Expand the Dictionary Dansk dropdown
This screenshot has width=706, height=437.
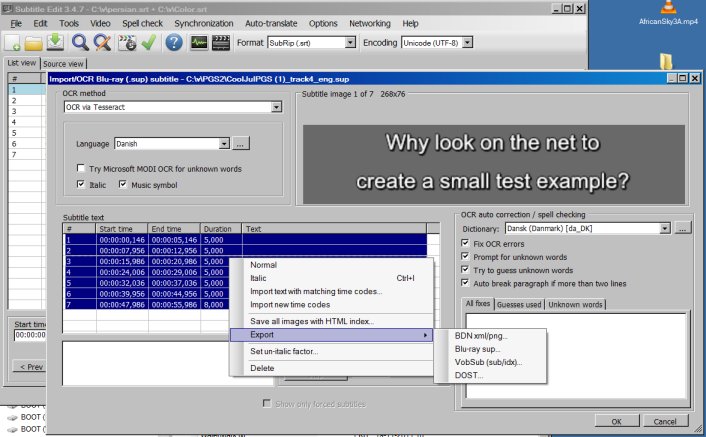tap(665, 229)
